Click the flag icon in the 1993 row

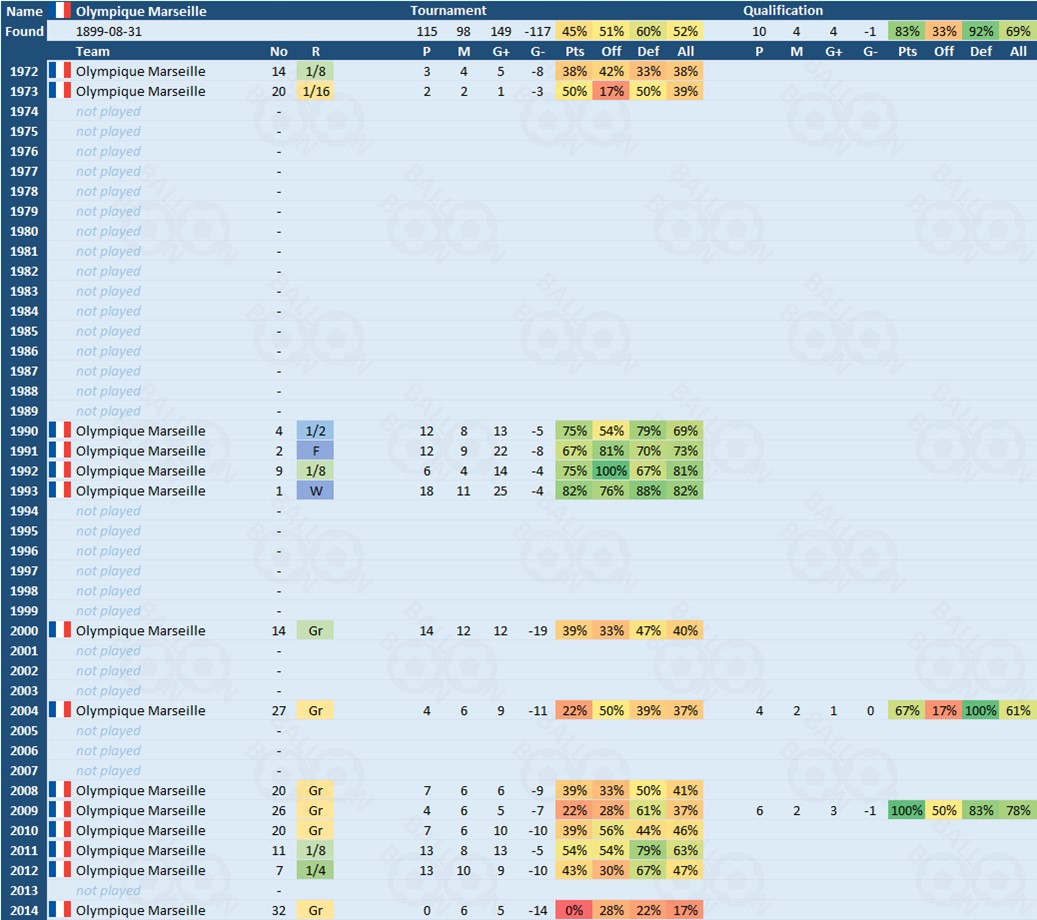coord(59,491)
